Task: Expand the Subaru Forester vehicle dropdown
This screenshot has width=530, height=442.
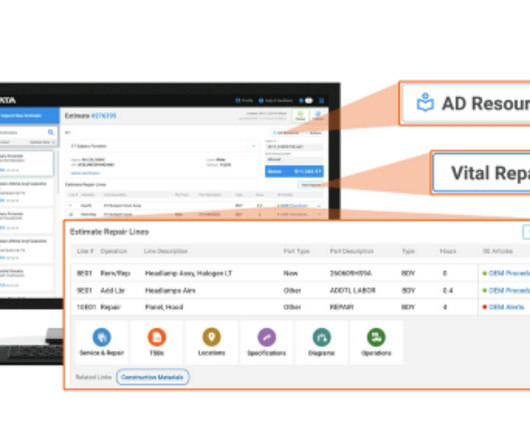Action: coord(254,146)
